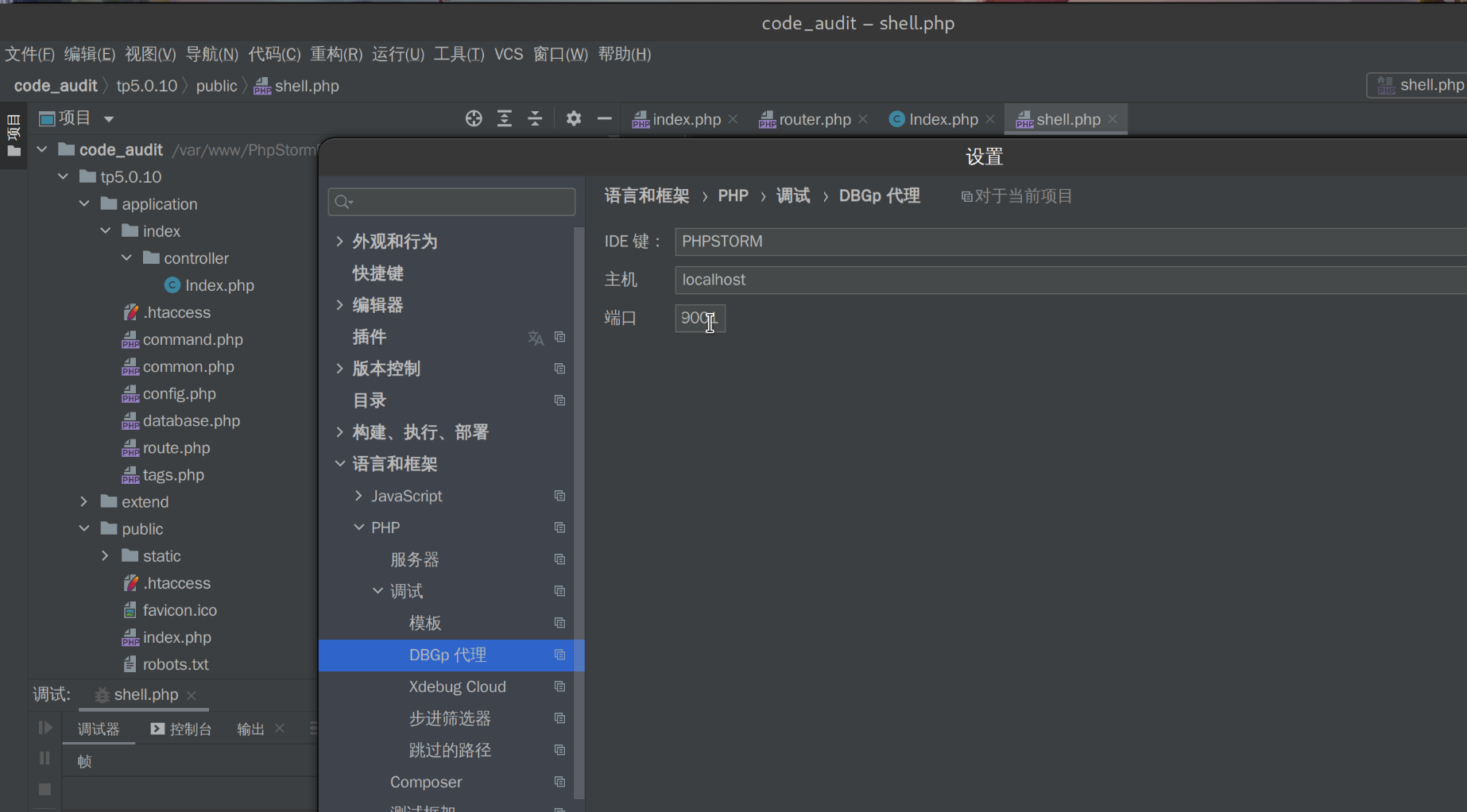This screenshot has width=1467, height=812.
Task: Click the project-level icon next to 目录
Action: [559, 400]
